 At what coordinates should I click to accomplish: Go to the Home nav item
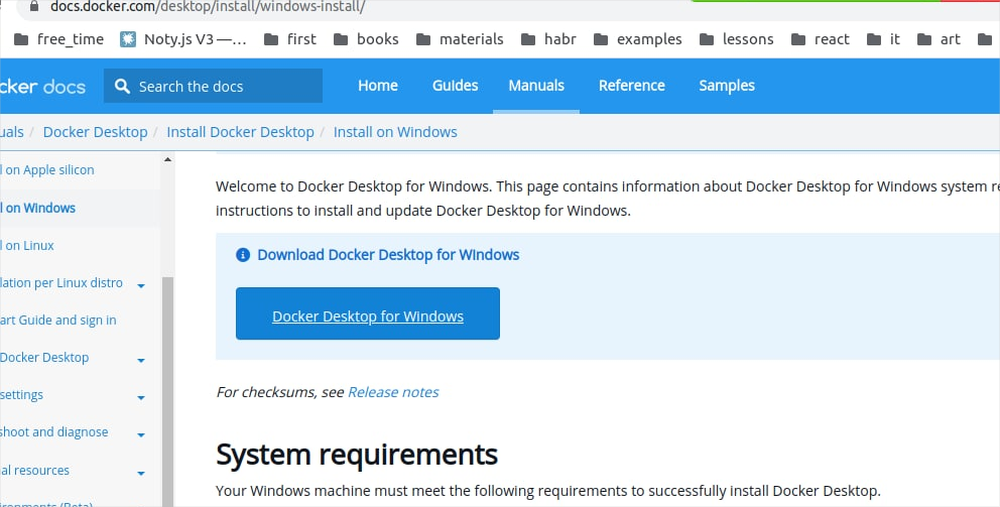pos(378,85)
